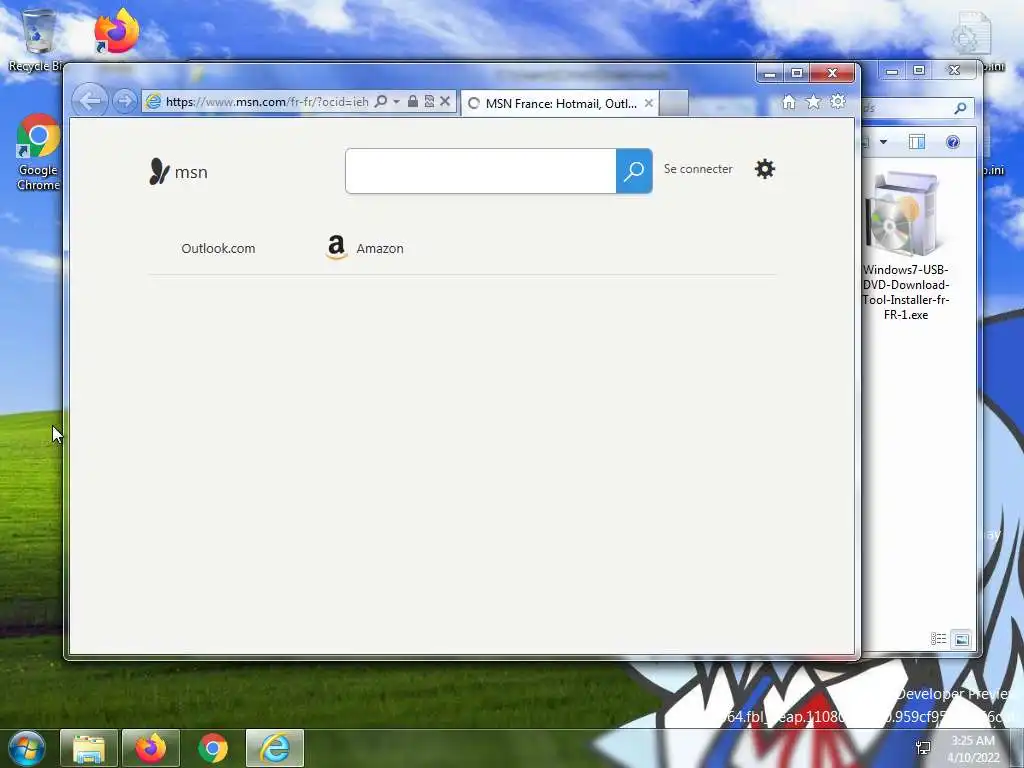Click the Se connecter link

[698, 169]
